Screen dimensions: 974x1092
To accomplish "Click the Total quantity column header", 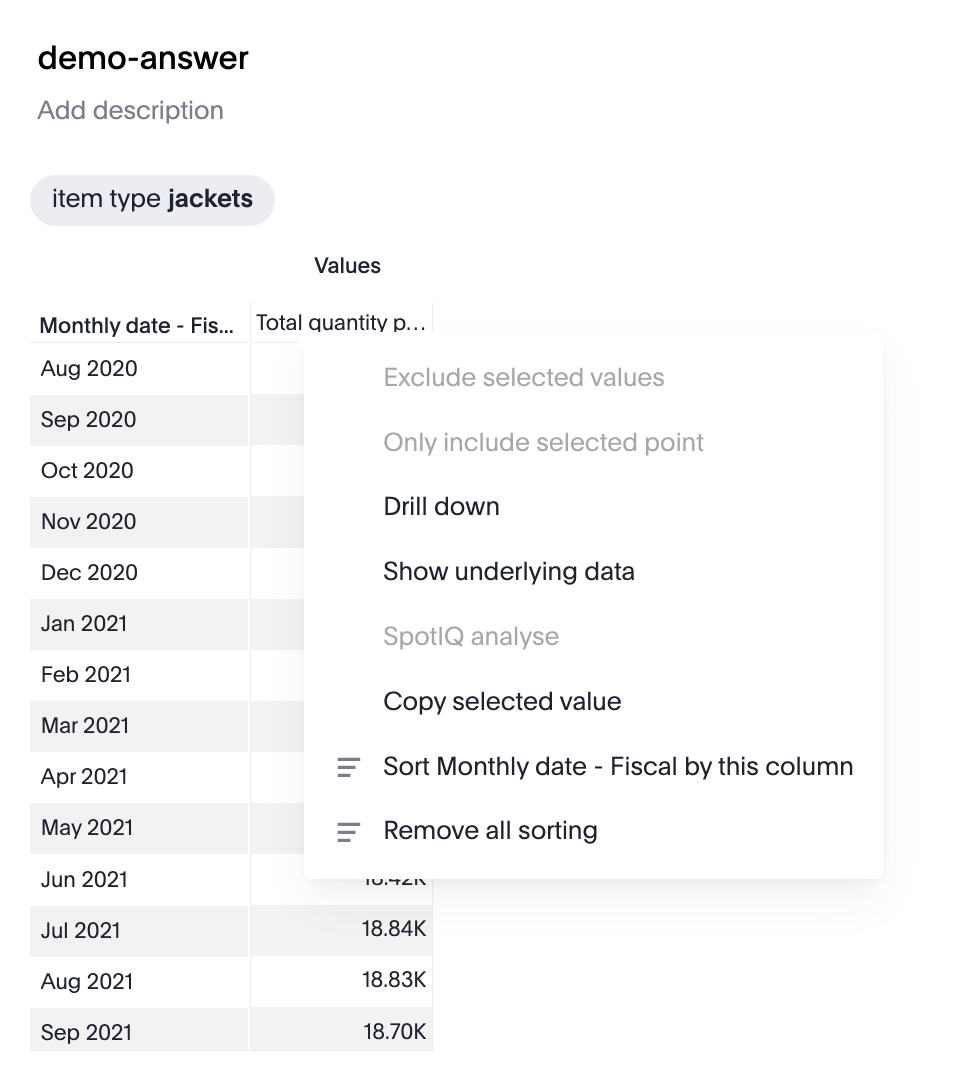I will point(341,322).
